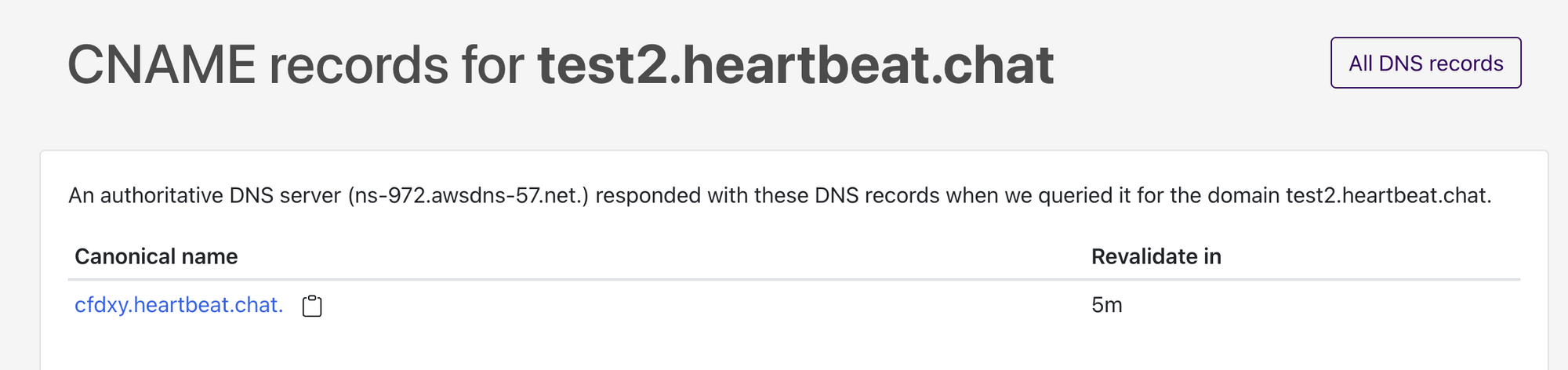The height and width of the screenshot is (370, 1568).
Task: Click the word CNAME in the heading
Action: [x=162, y=64]
